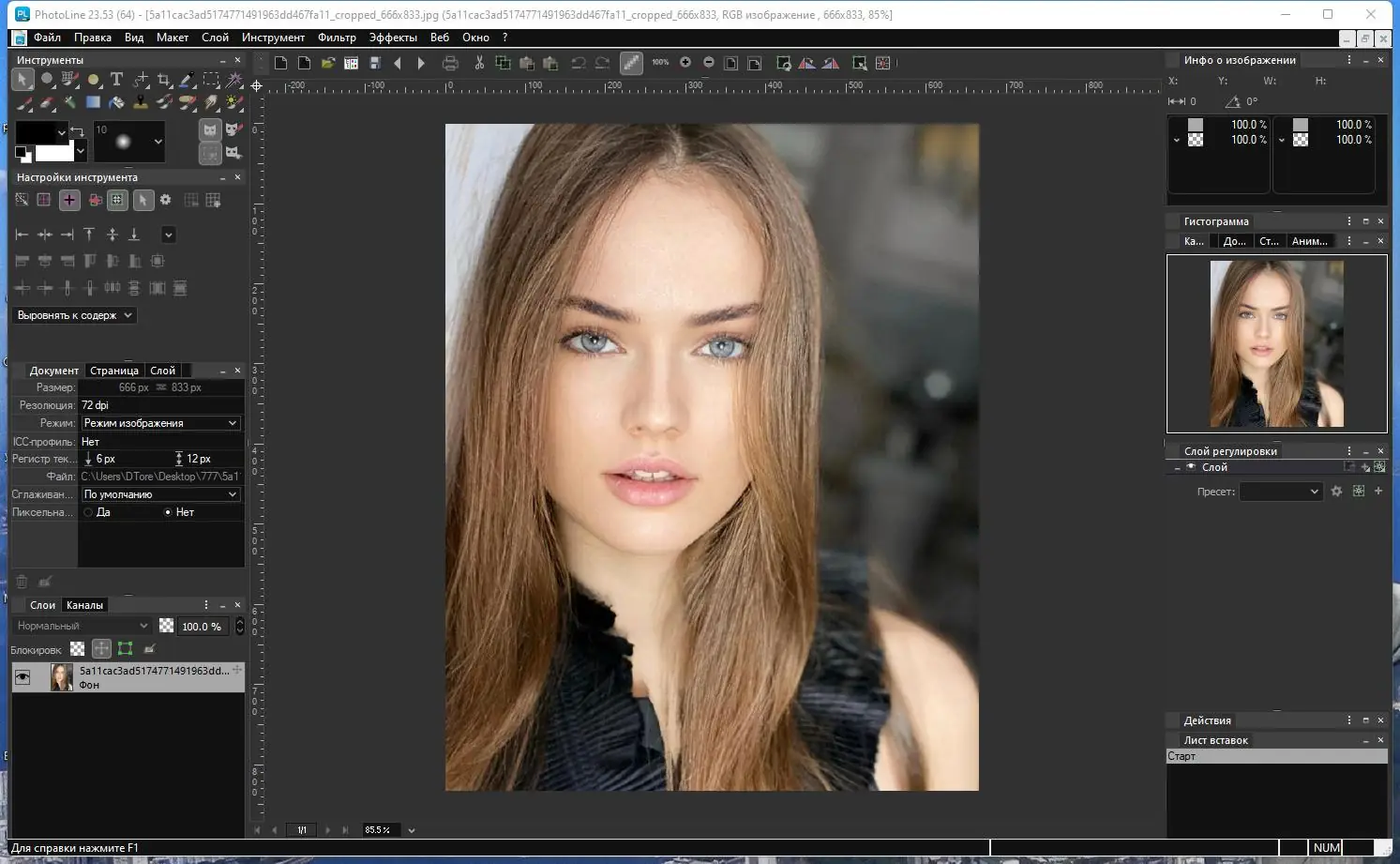Image resolution: width=1400 pixels, height=864 pixels.
Task: Click the Print icon in toolbar
Action: point(450,63)
